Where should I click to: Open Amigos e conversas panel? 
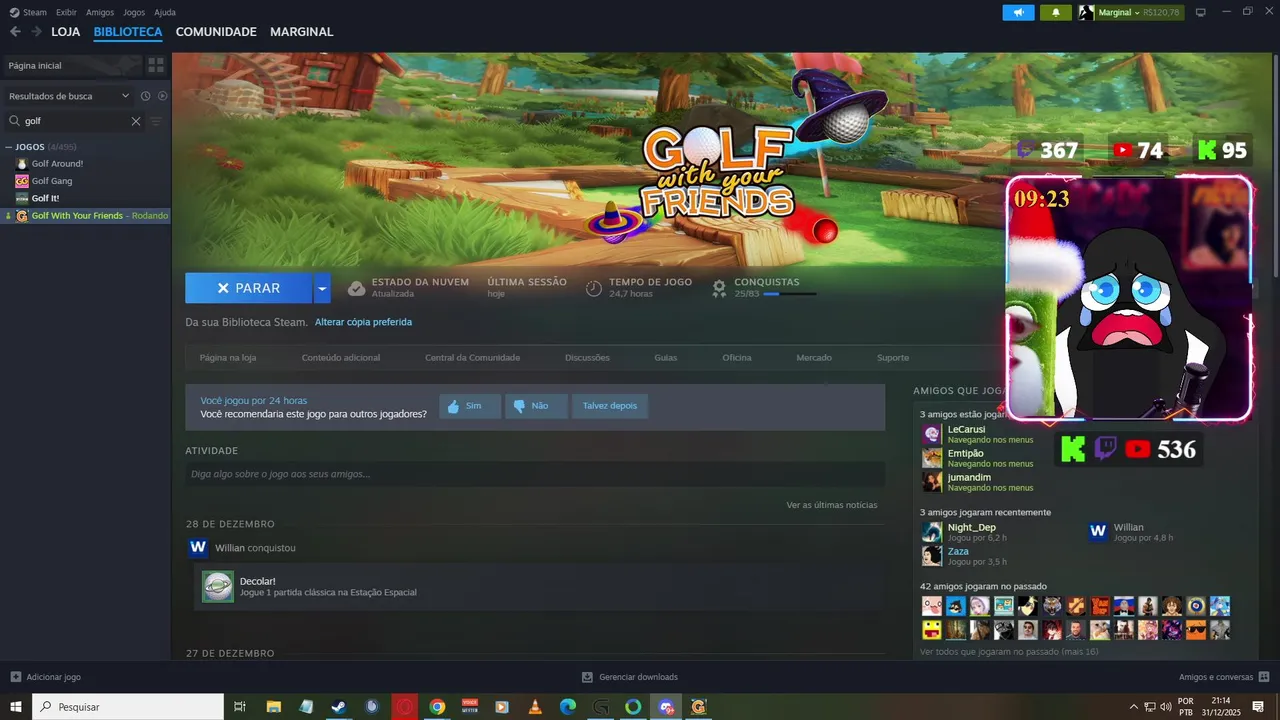point(1223,677)
